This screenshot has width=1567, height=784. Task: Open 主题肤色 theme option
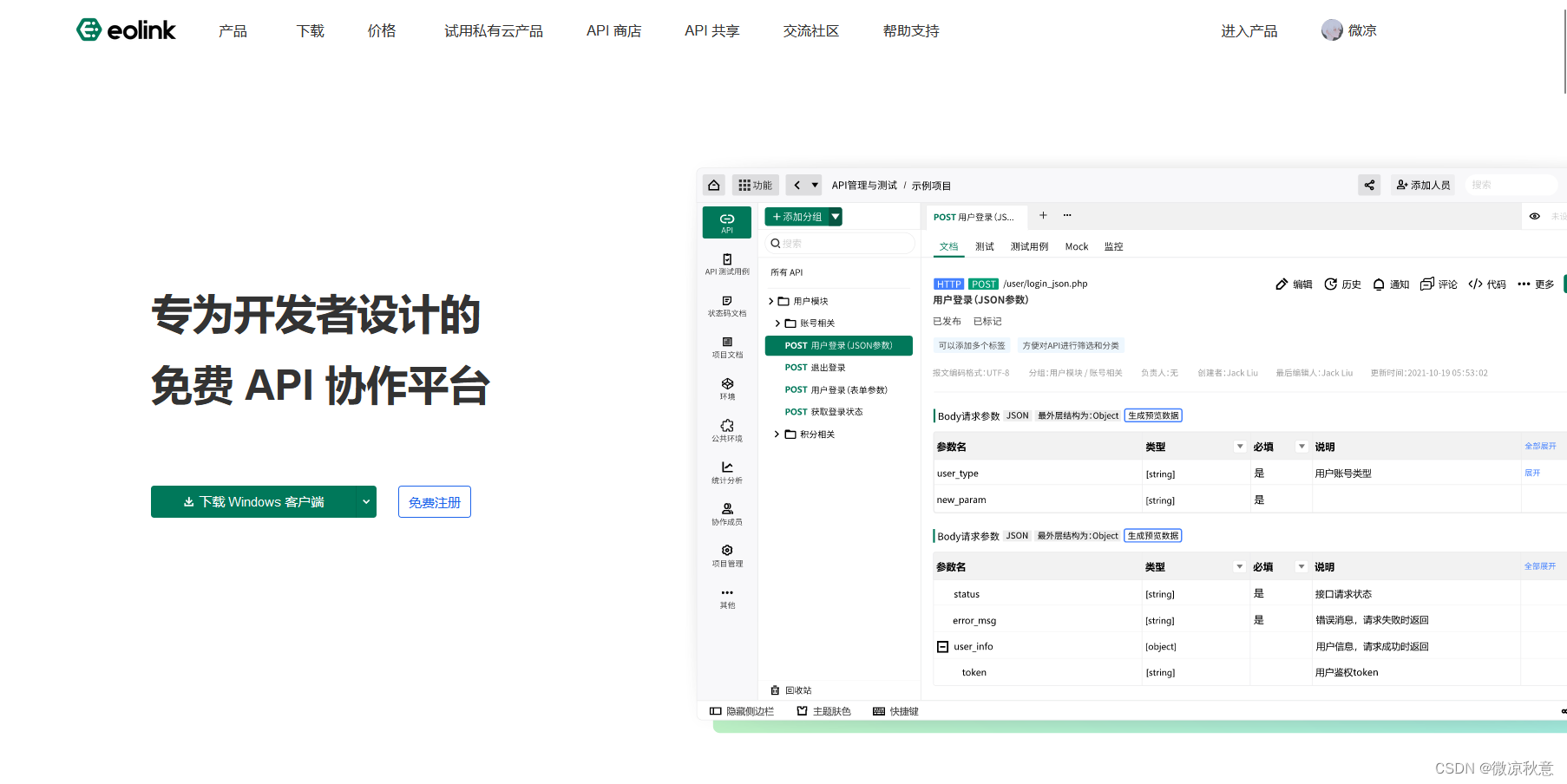(824, 711)
